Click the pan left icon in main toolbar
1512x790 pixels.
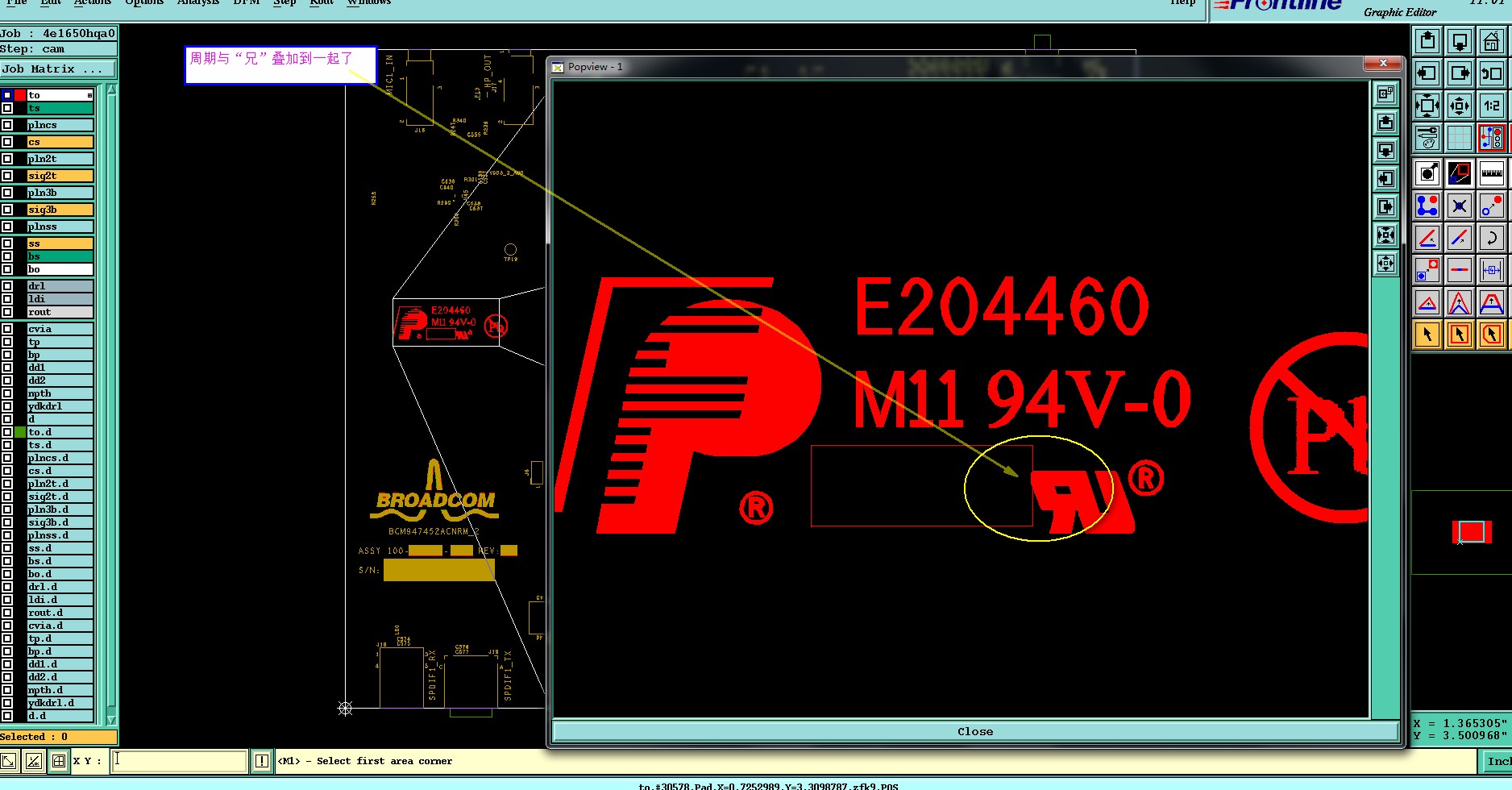1427,73
